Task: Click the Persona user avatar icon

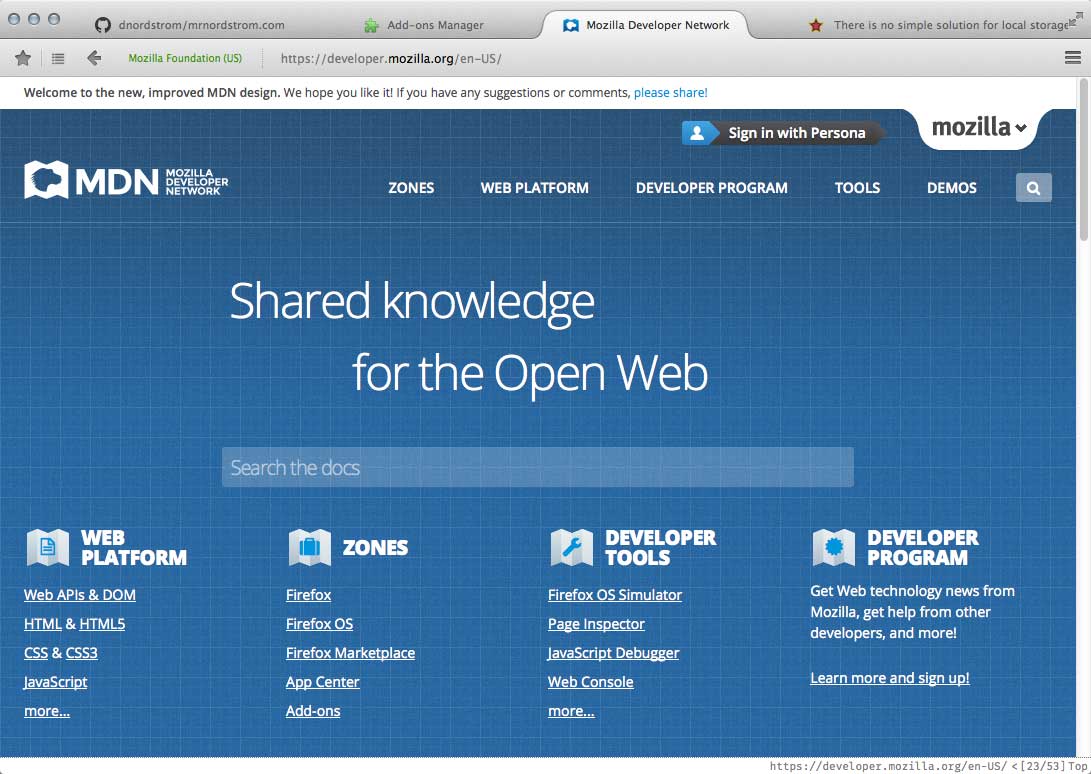Action: pyautogui.click(x=697, y=133)
